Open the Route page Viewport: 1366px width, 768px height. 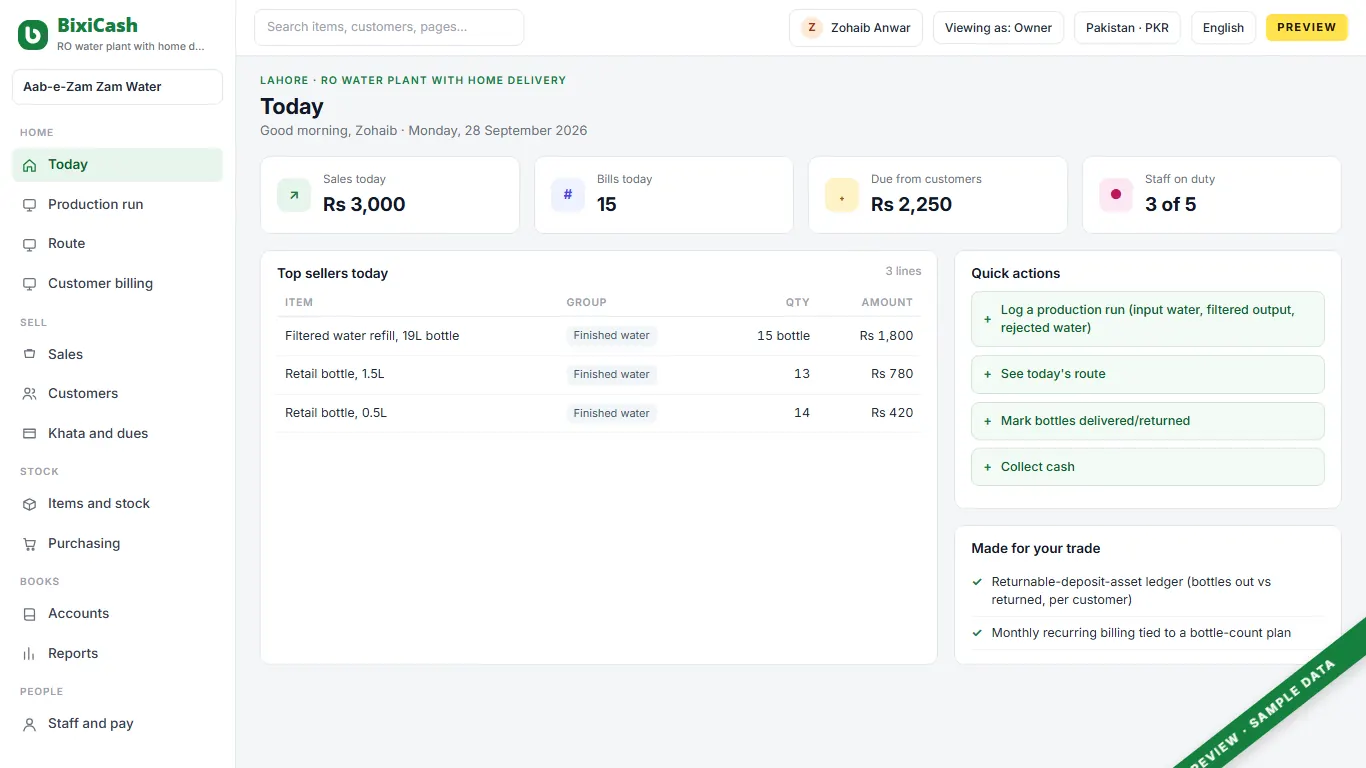(117, 244)
